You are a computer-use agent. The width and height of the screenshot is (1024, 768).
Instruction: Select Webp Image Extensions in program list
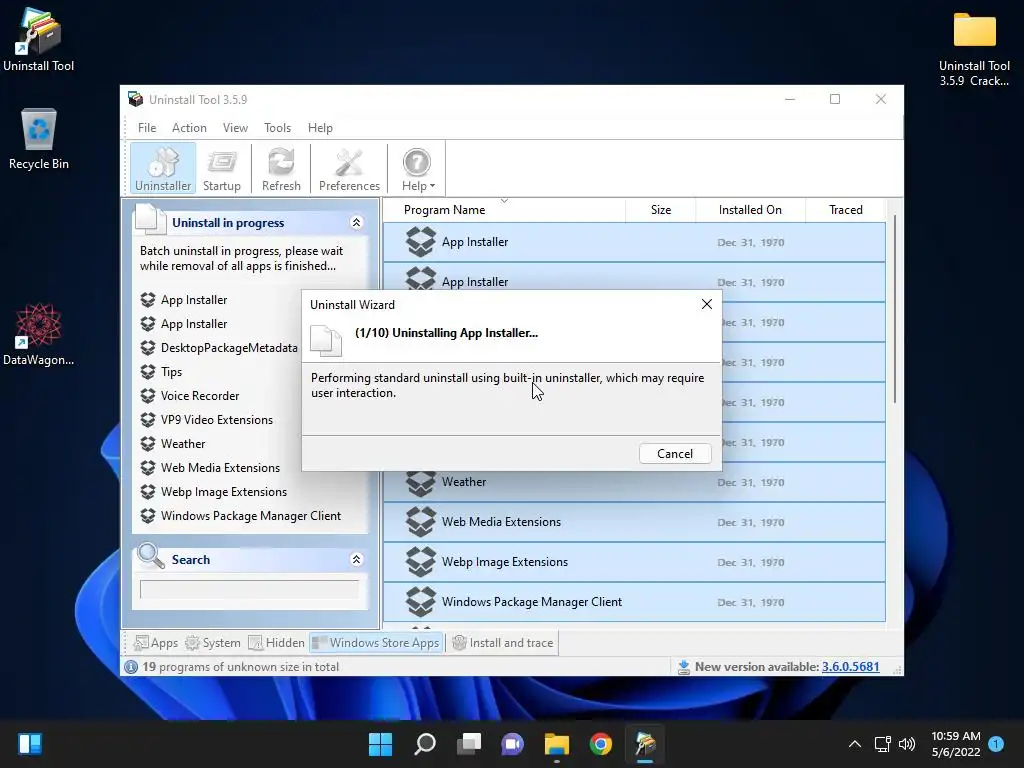(634, 562)
